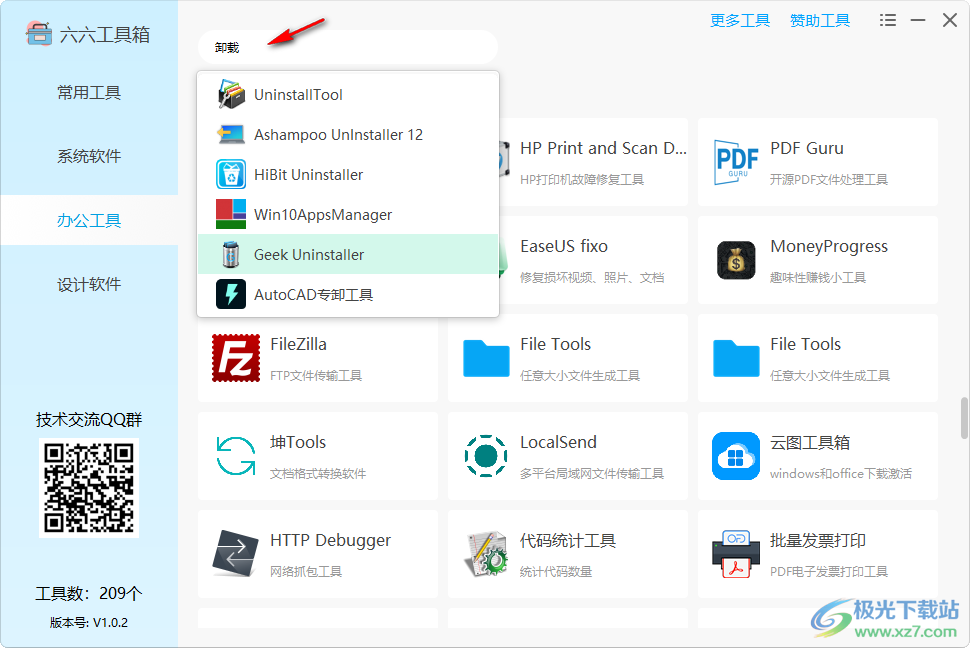Choose UninstallTool from the search results
Viewport: 970px width, 648px height.
point(348,95)
